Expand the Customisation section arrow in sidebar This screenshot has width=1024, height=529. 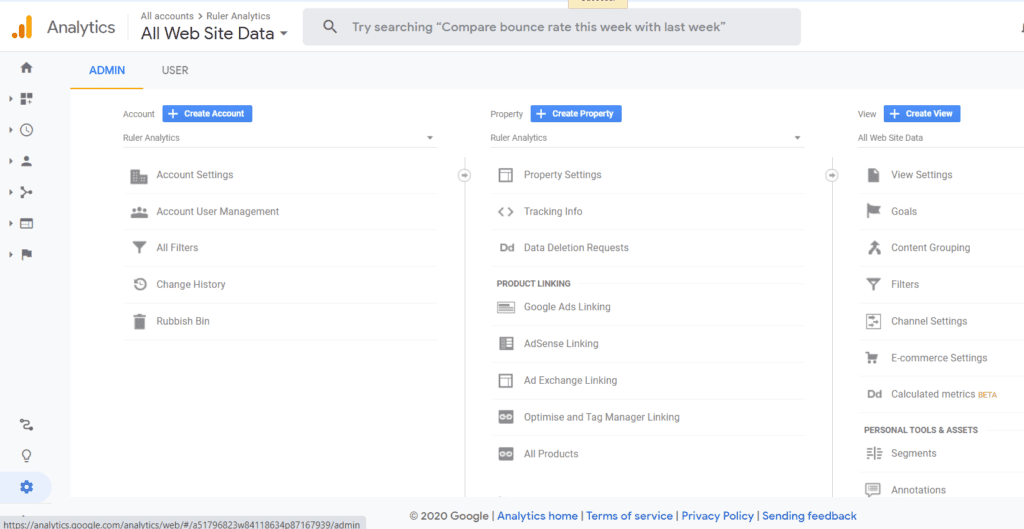pos(11,99)
